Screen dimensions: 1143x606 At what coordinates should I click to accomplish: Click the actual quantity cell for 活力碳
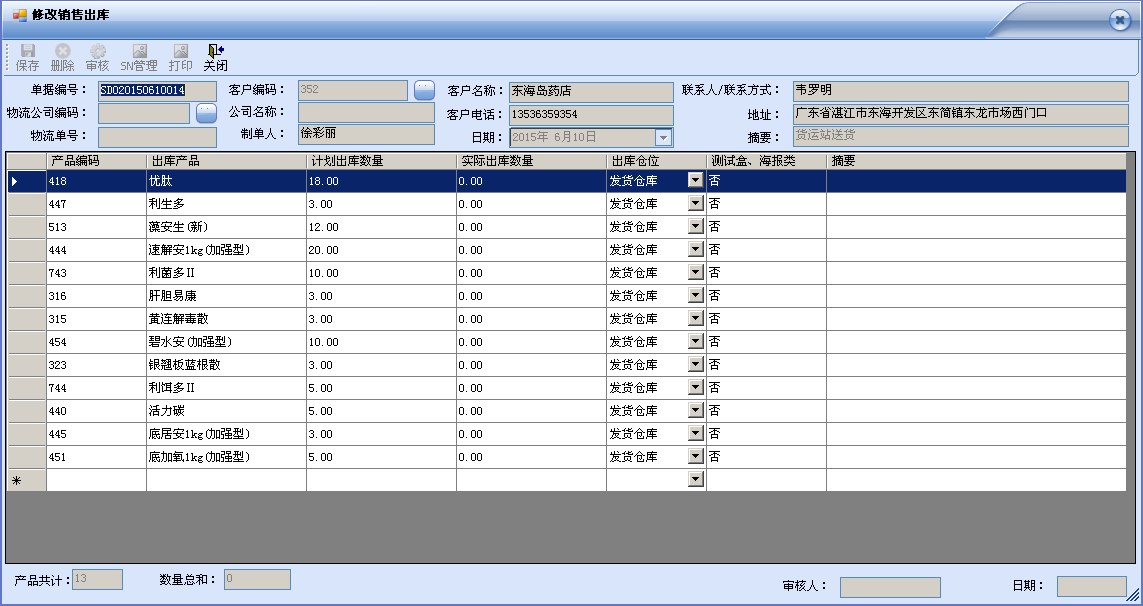click(x=530, y=411)
